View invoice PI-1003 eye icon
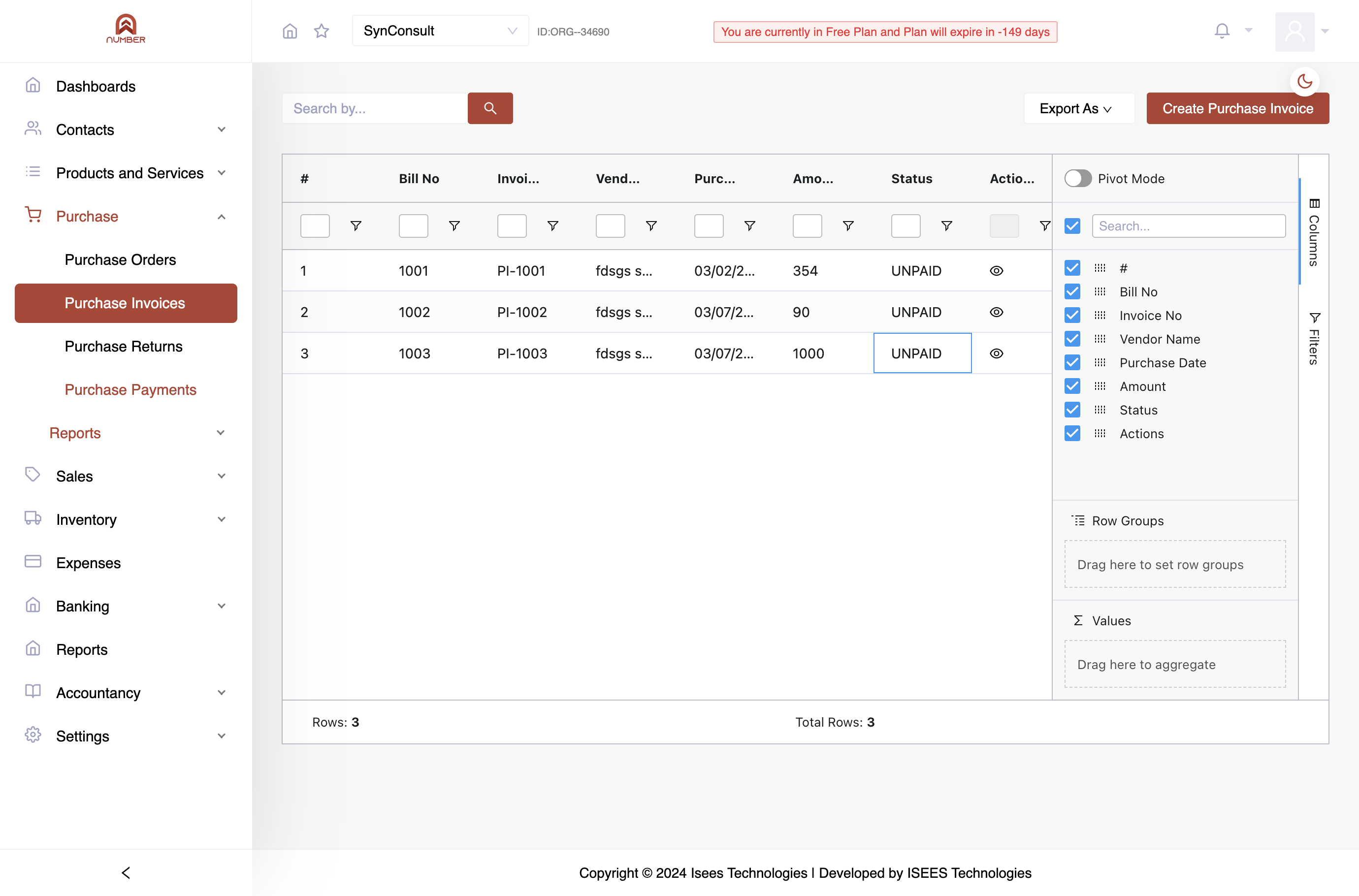The width and height of the screenshot is (1359, 896). click(x=996, y=353)
